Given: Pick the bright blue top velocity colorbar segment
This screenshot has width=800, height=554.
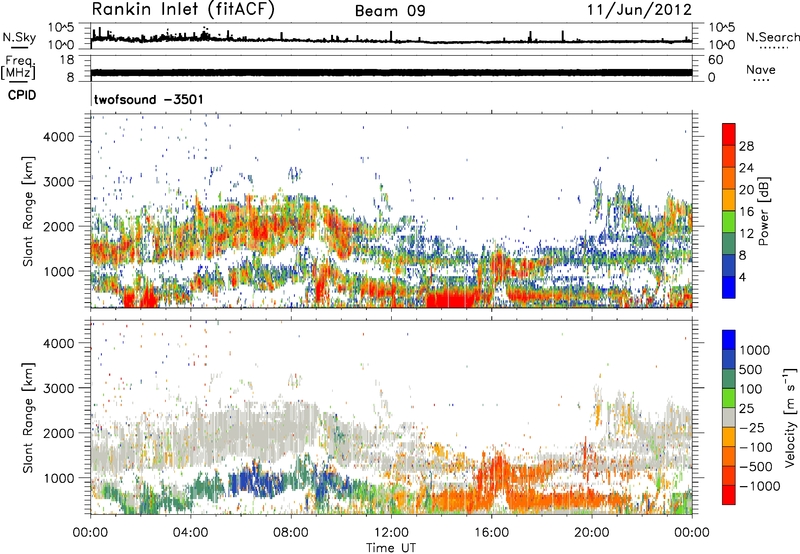Looking at the screenshot, I should pos(729,340).
